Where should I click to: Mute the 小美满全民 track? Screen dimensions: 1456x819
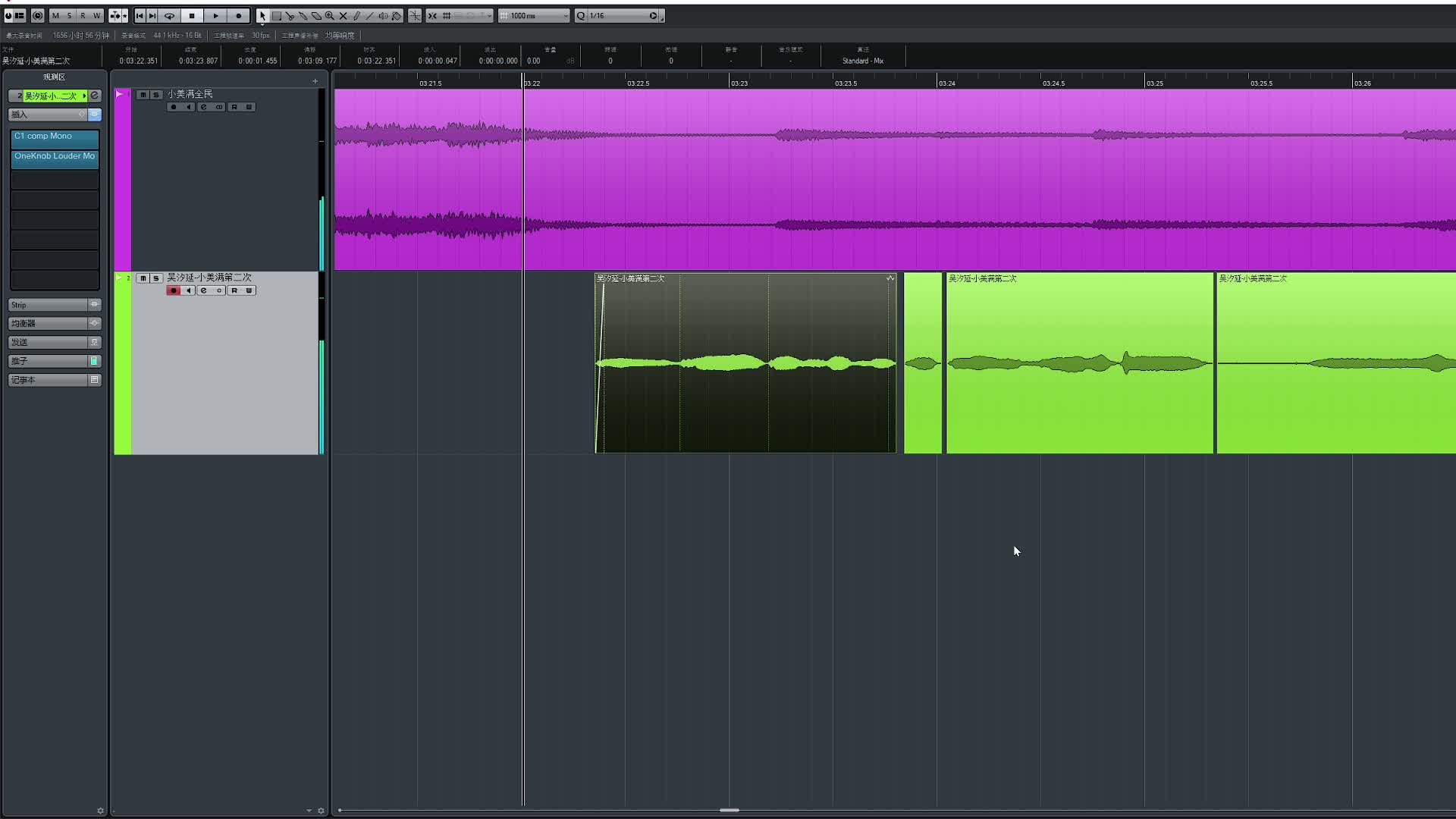tap(143, 95)
